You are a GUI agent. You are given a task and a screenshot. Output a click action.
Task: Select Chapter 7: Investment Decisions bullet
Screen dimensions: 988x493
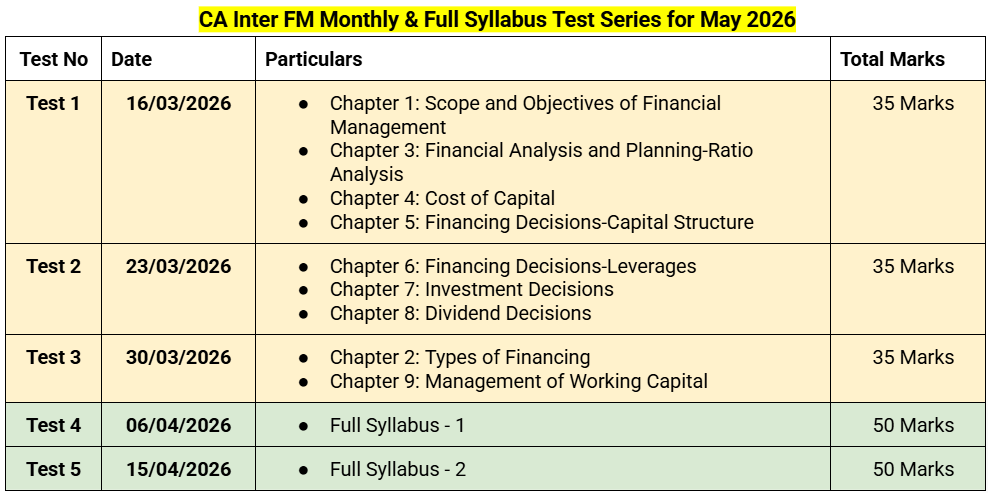[472, 289]
